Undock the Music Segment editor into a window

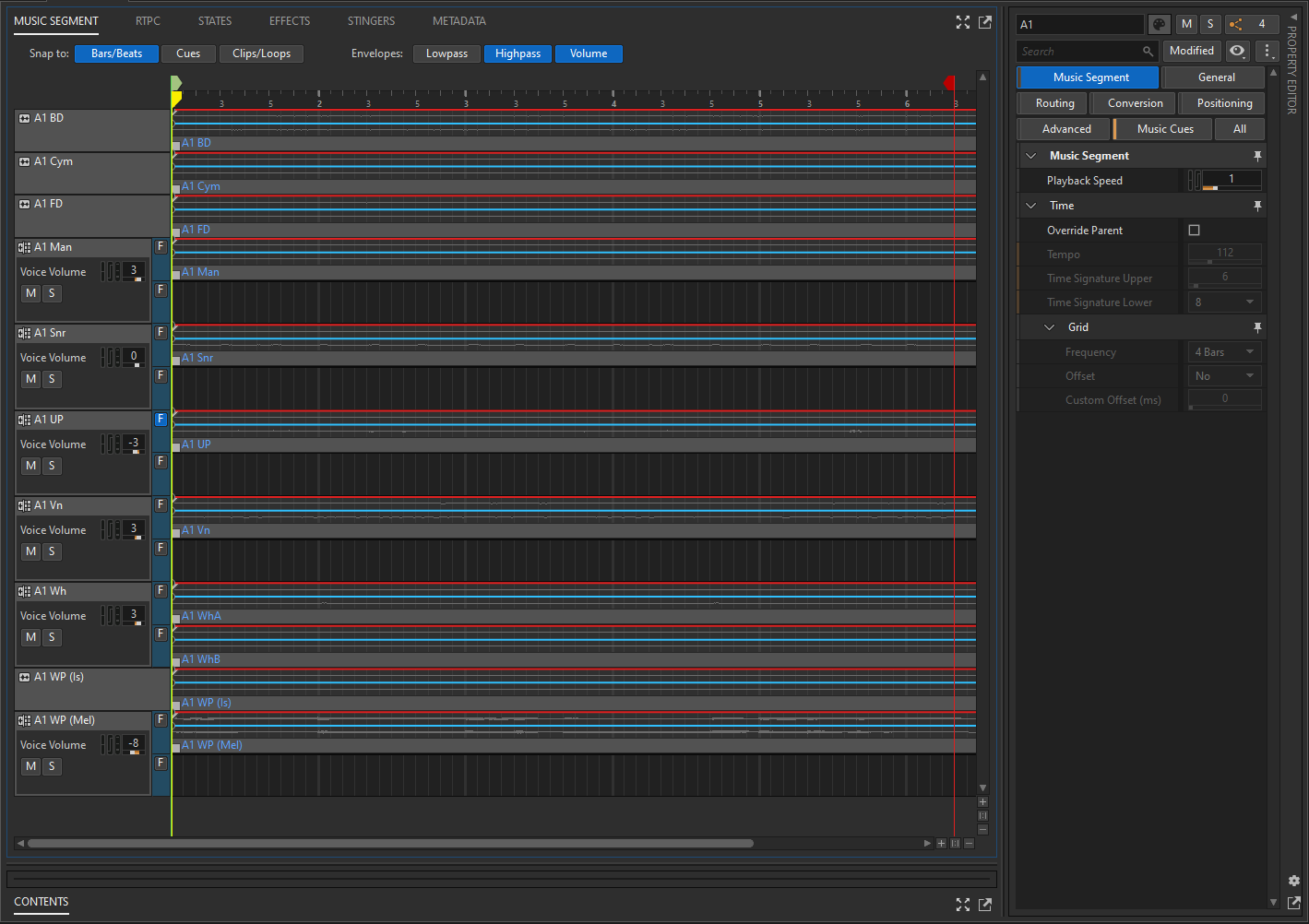[985, 22]
